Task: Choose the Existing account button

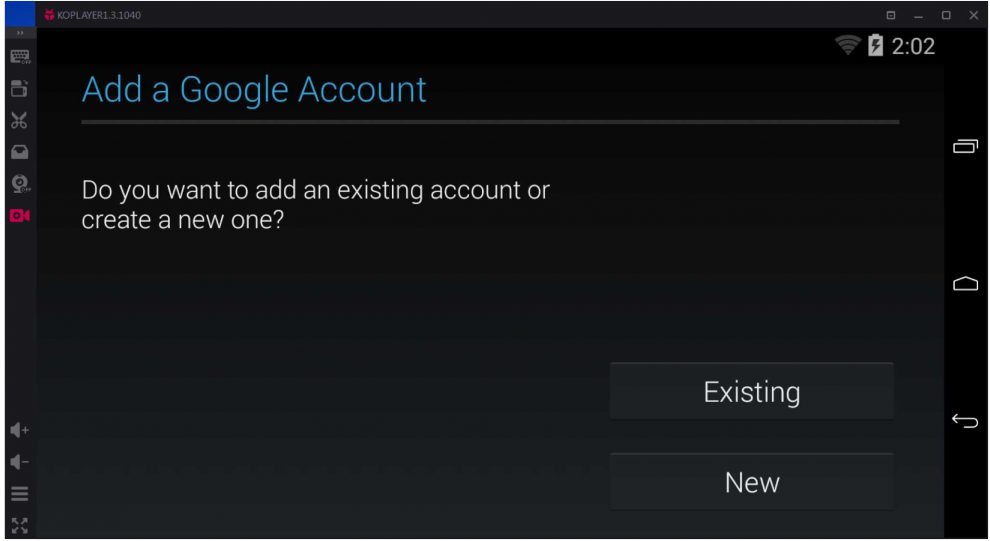Action: (751, 391)
